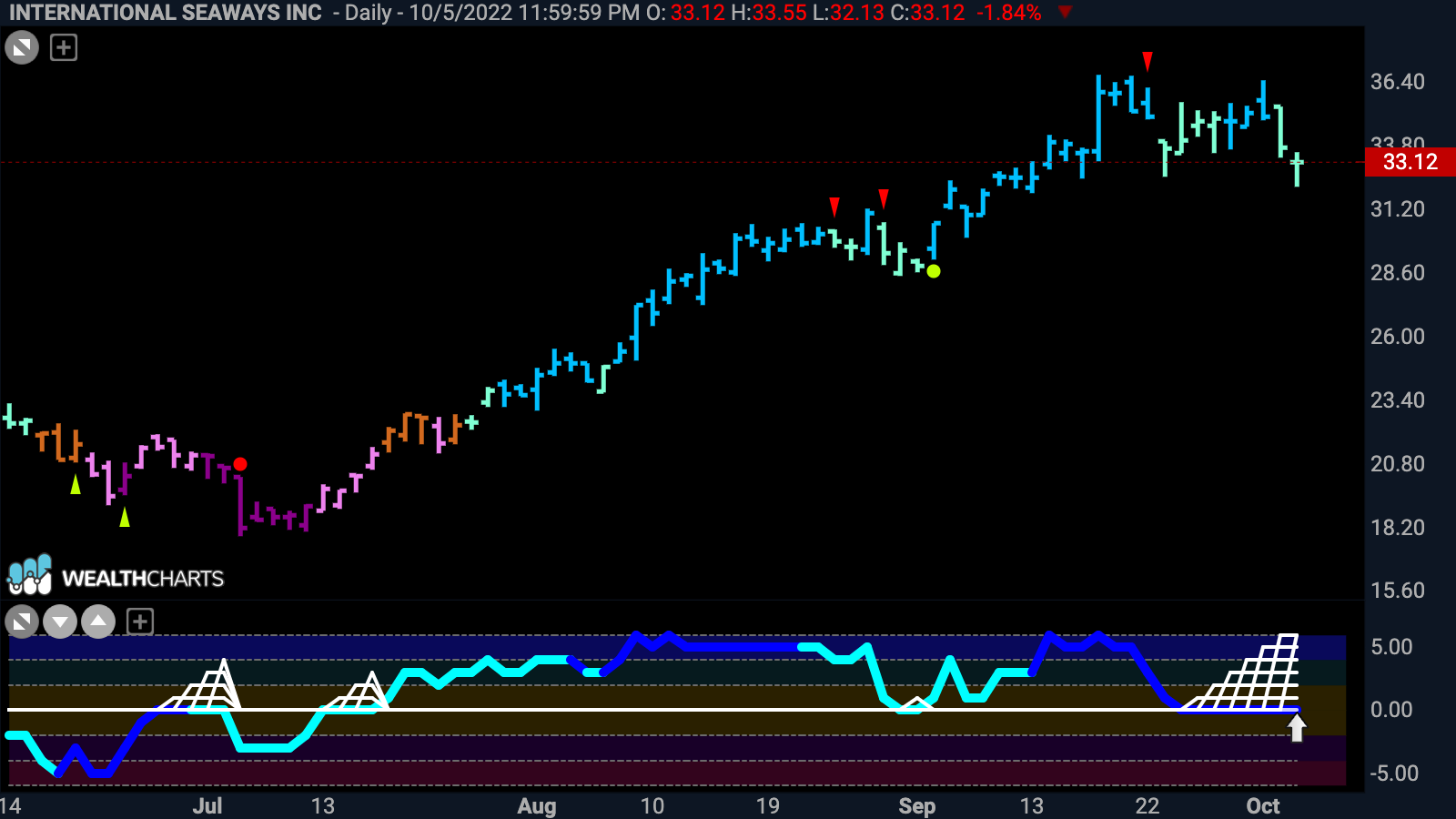Click the date label 10 on the axis

(652, 806)
